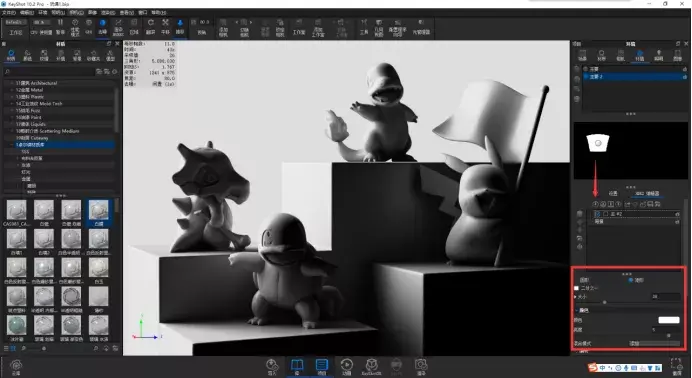Open the Cloud Library icon at bottom left
Image resolution: width=692 pixels, height=378 pixels.
tap(16, 367)
